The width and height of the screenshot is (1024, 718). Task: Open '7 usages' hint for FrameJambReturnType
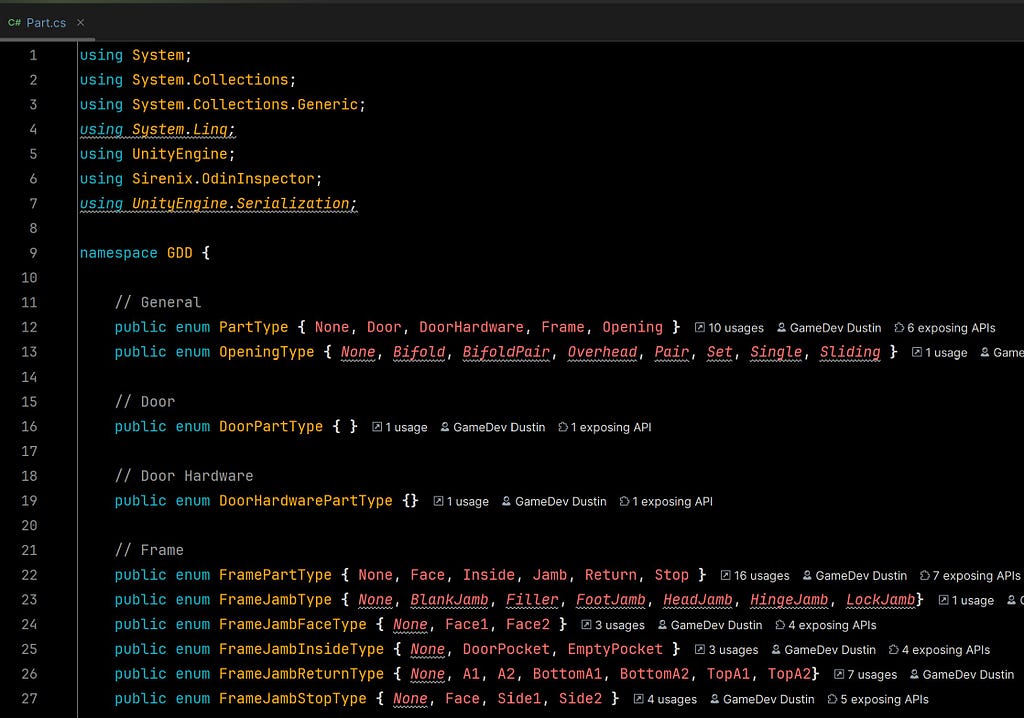(x=872, y=675)
